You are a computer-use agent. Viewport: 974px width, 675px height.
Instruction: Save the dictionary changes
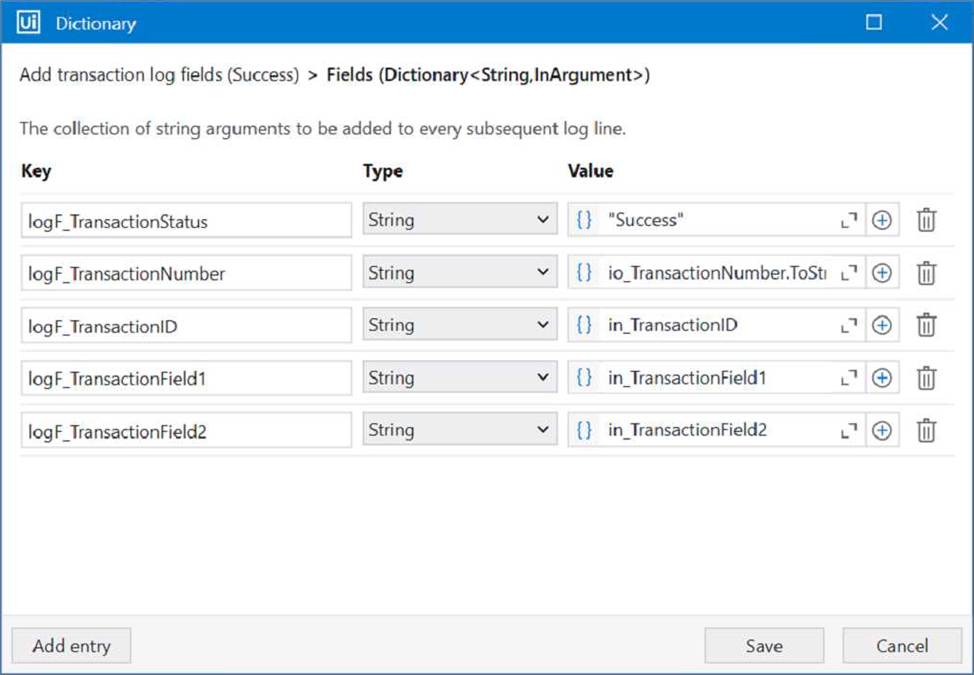[764, 646]
